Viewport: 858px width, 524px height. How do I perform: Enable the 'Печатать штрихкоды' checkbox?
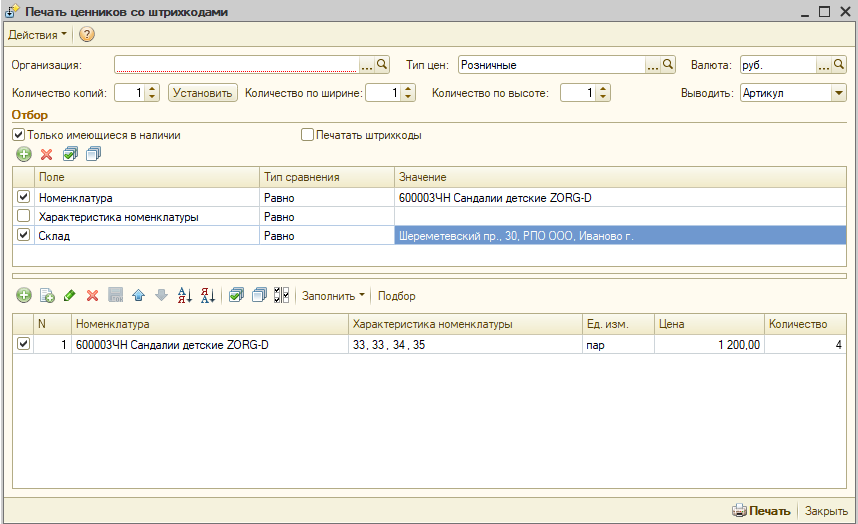308,134
